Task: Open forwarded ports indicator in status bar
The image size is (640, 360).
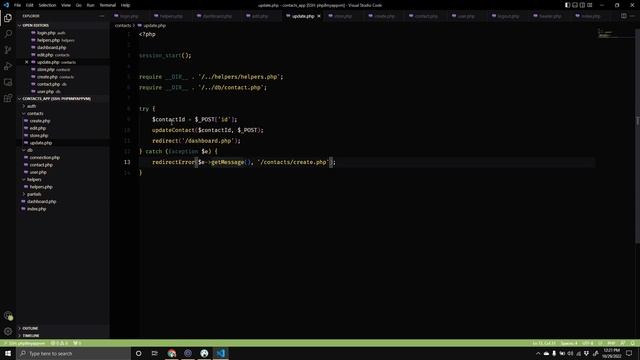Action: 77,343
